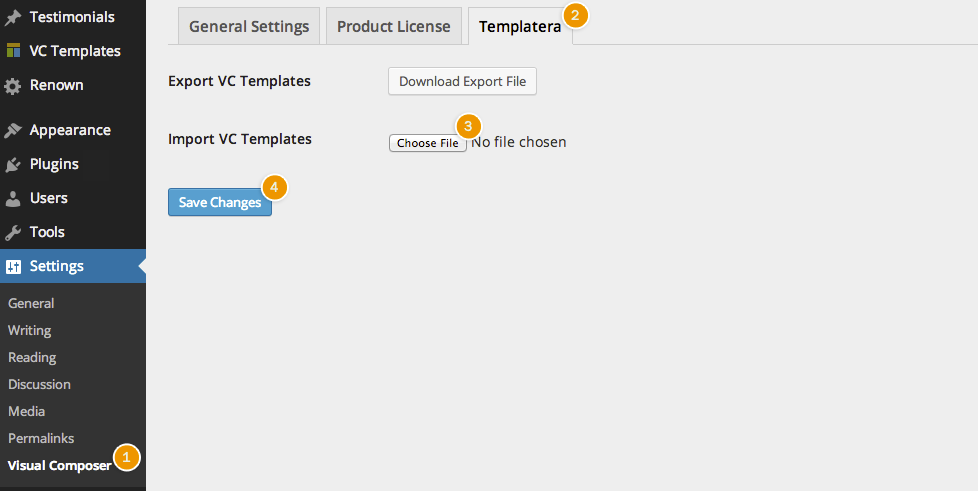Open Discussion settings in the sidebar
This screenshot has height=491, width=978.
[x=39, y=384]
